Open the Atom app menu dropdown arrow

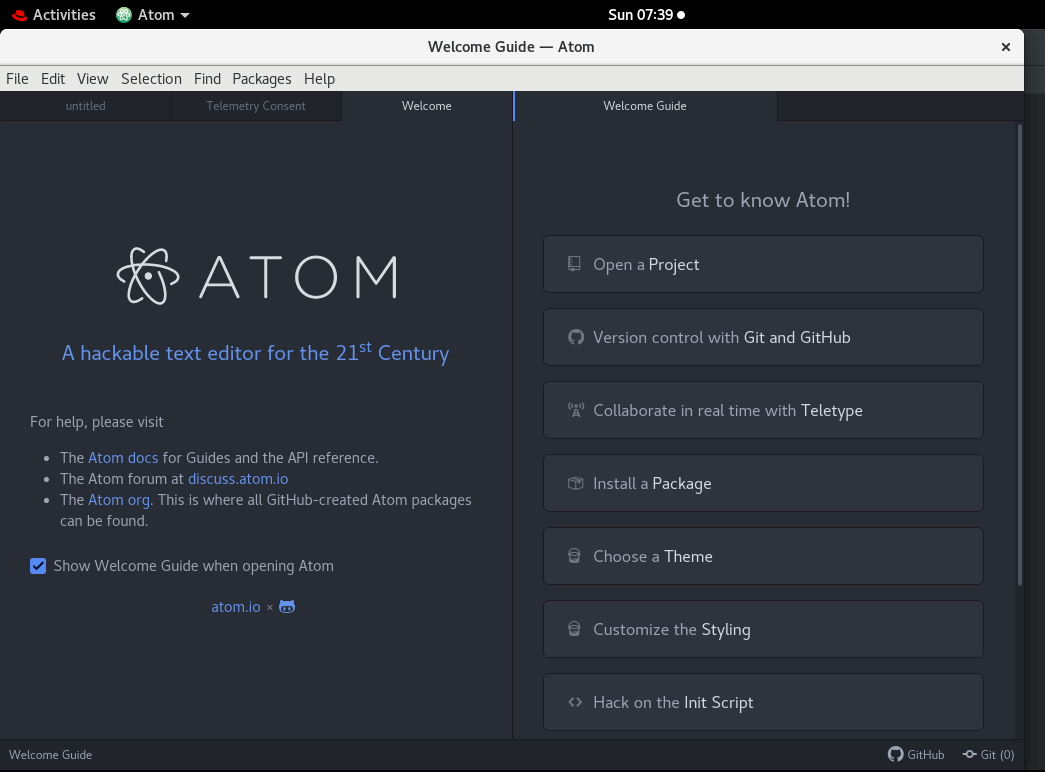coord(185,15)
